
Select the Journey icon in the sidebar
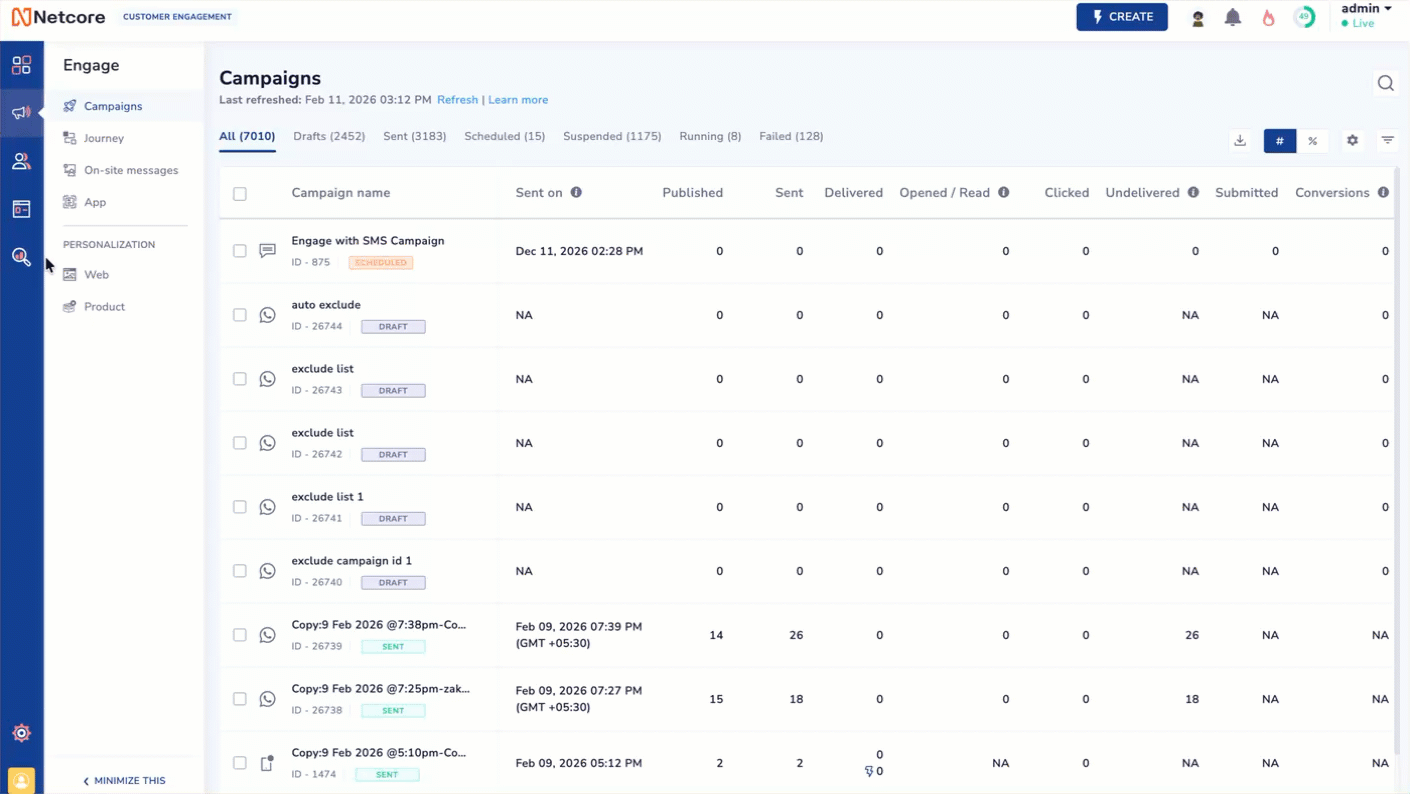coord(69,138)
